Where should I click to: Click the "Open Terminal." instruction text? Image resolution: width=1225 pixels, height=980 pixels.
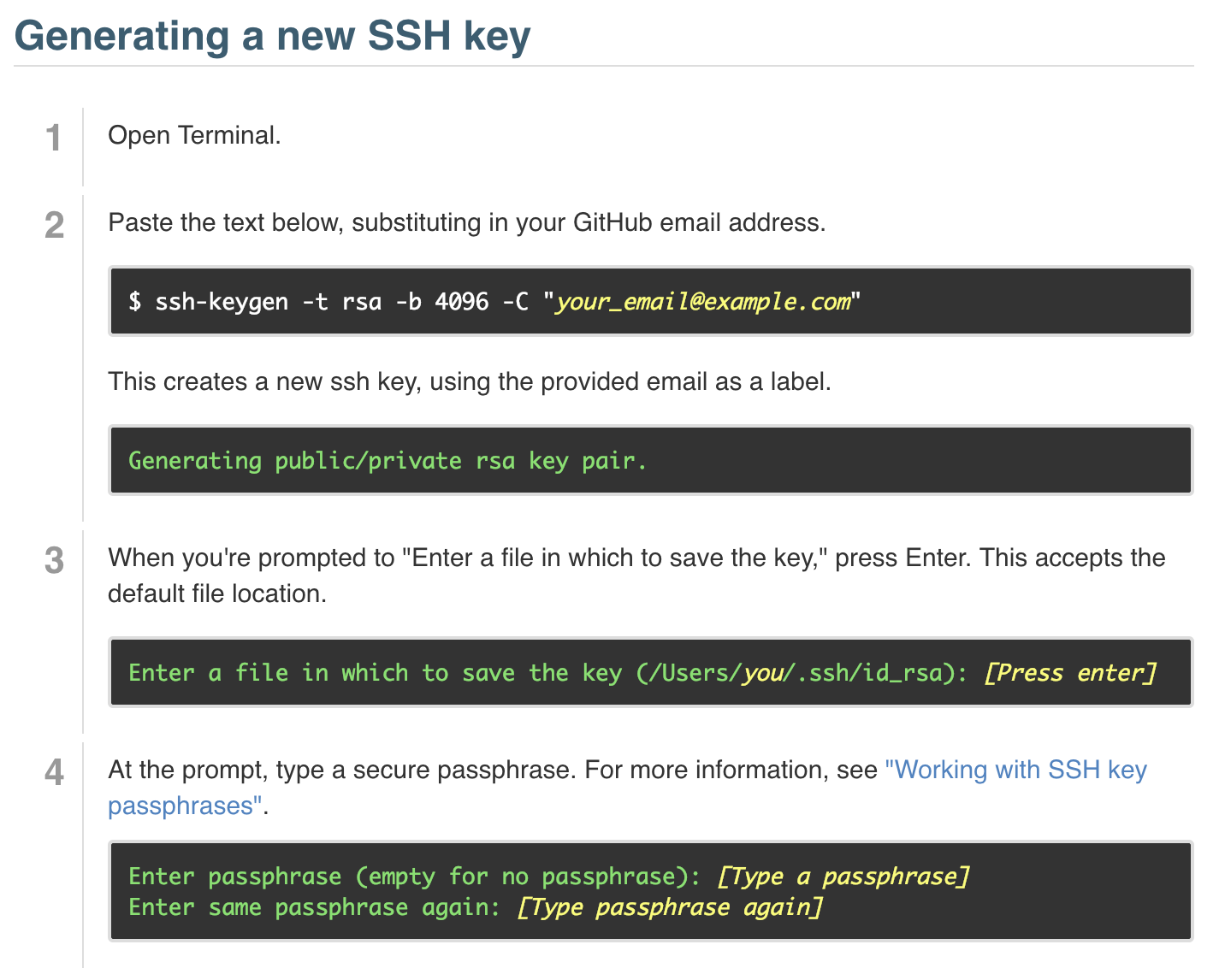point(194,135)
